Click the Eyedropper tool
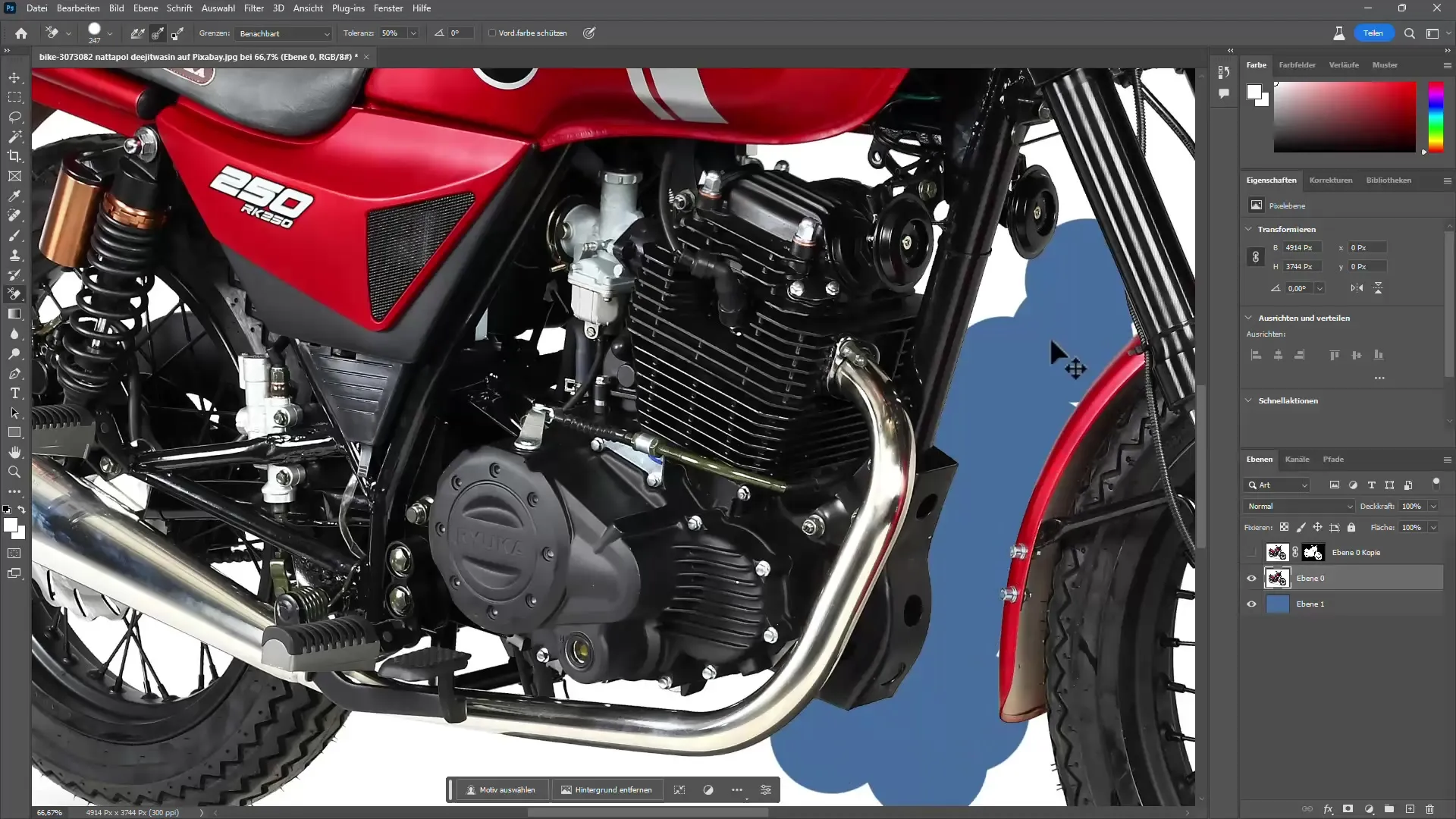 tap(14, 195)
